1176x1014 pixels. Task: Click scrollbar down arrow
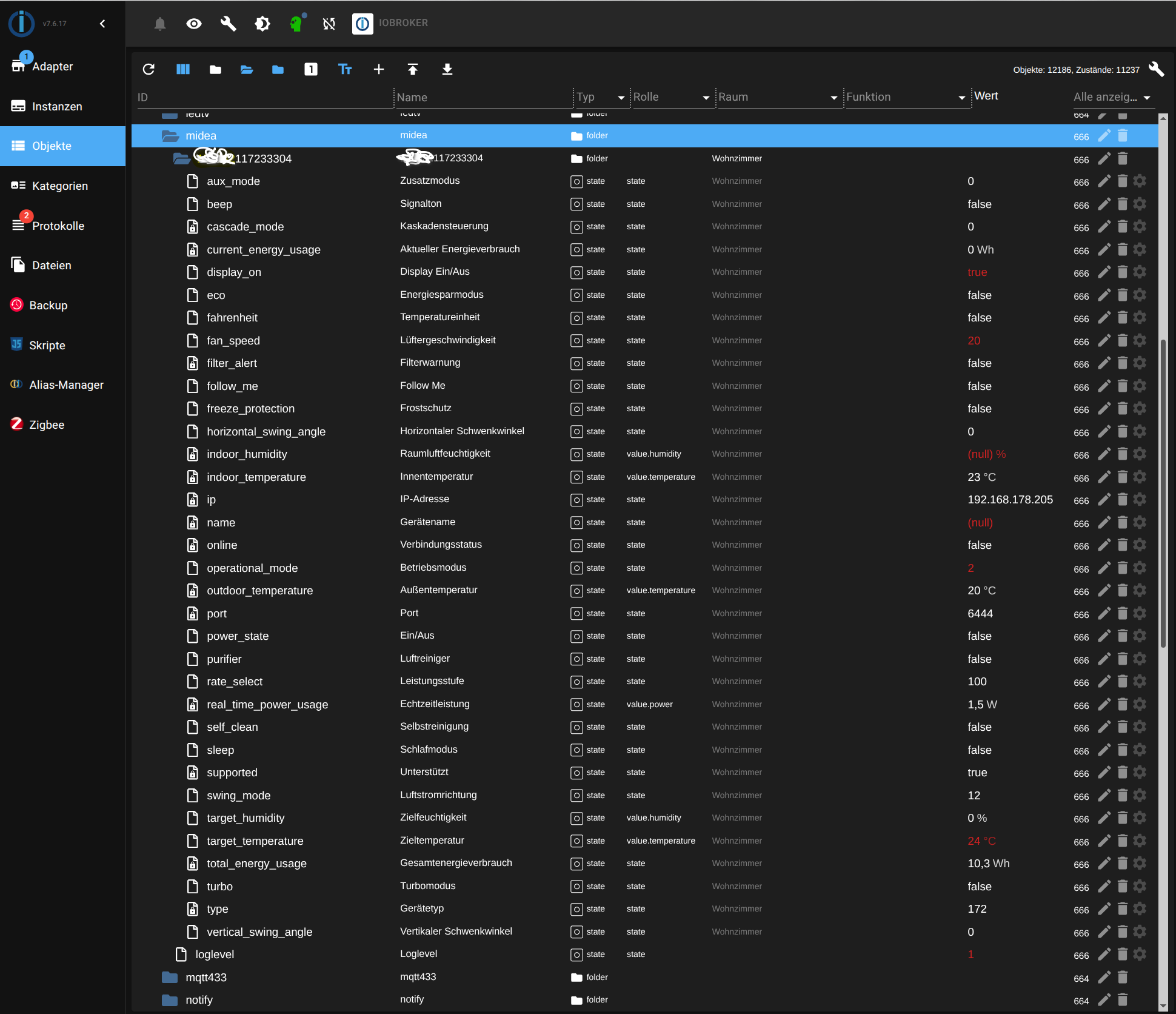1163,1006
